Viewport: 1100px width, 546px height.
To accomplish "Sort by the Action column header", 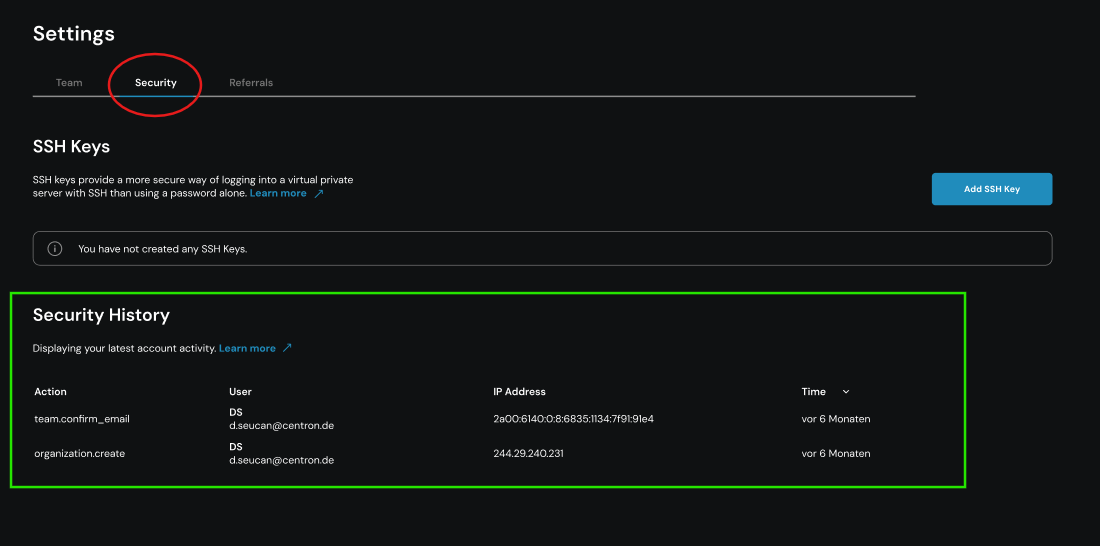I will [x=50, y=392].
